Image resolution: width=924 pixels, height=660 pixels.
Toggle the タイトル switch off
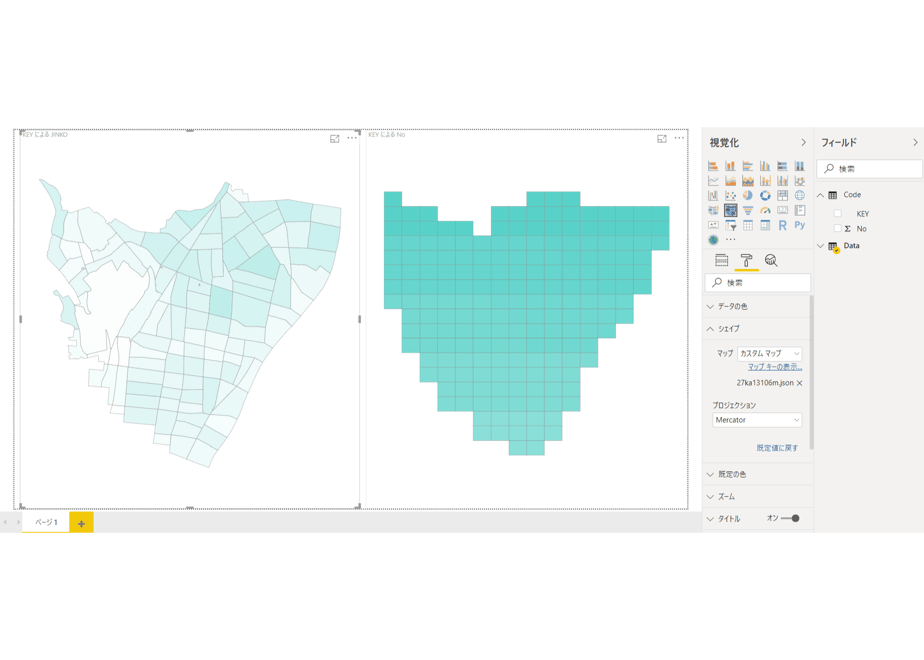click(790, 519)
